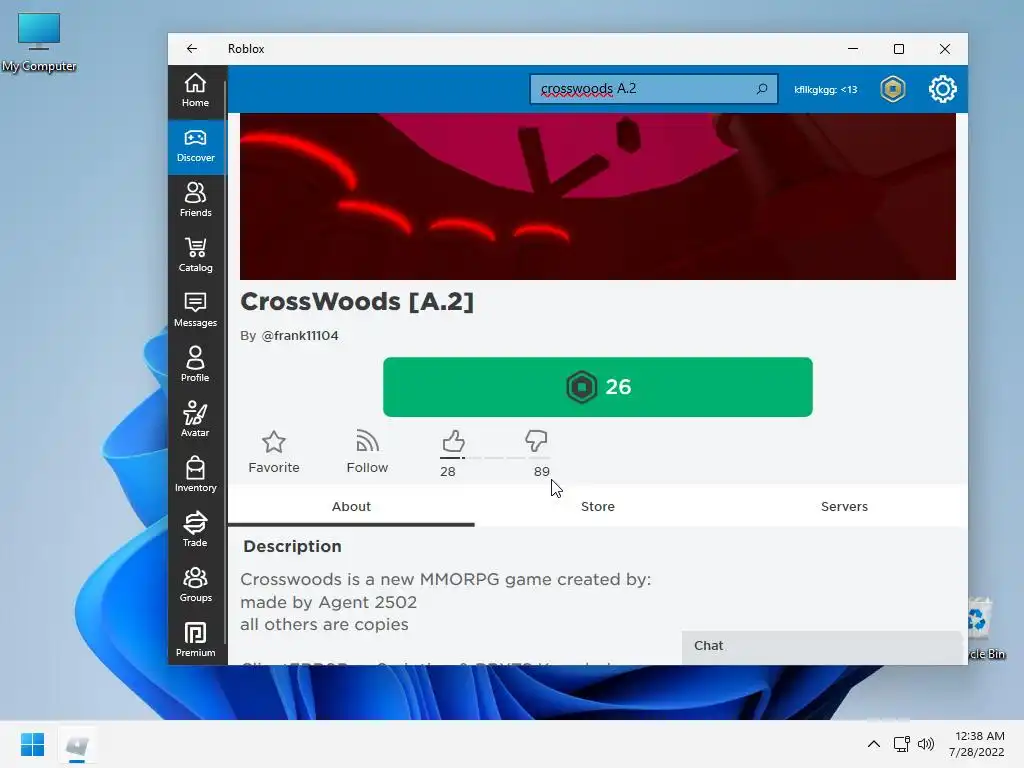Open the Avatar editor
The image size is (1024, 768).
coord(195,420)
